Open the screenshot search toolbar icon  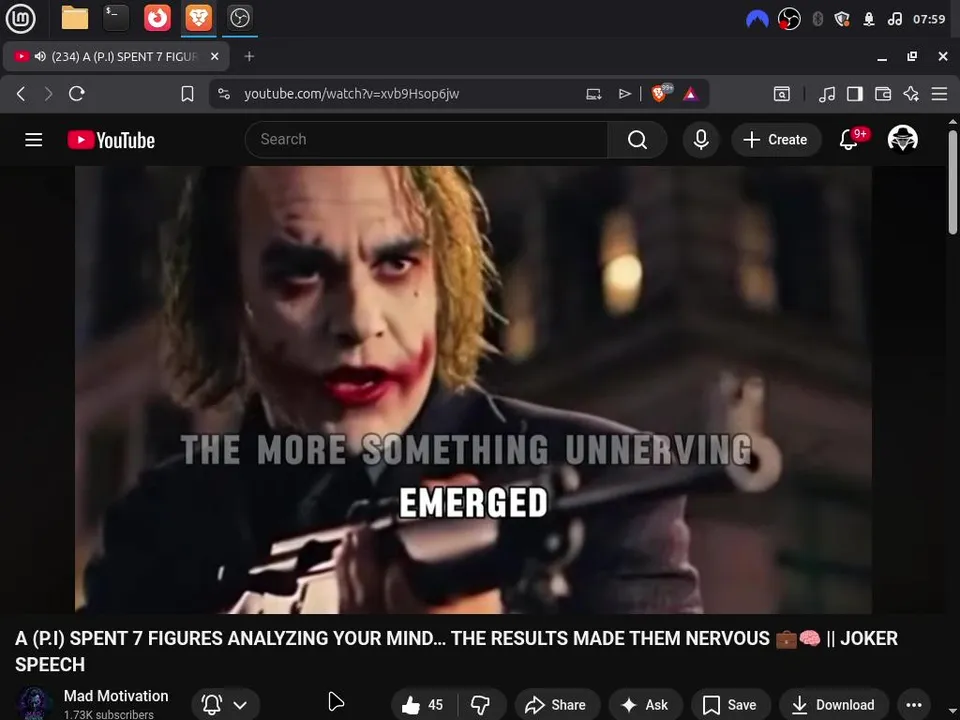click(782, 94)
